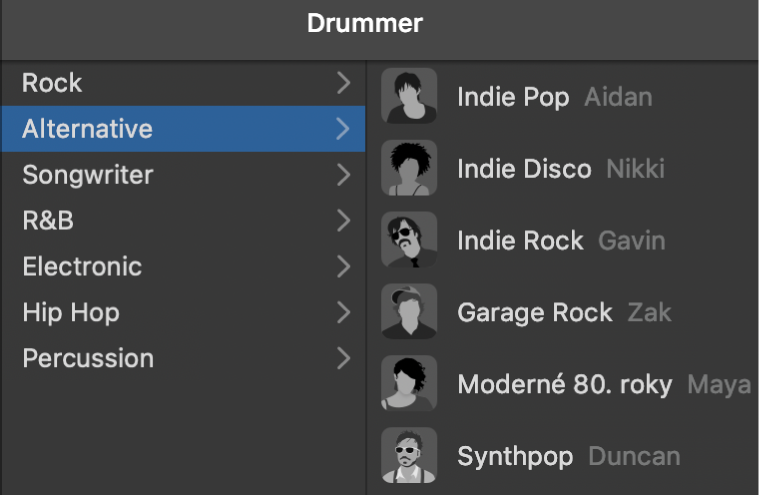Open the Hip Hop genre

[x=183, y=313]
